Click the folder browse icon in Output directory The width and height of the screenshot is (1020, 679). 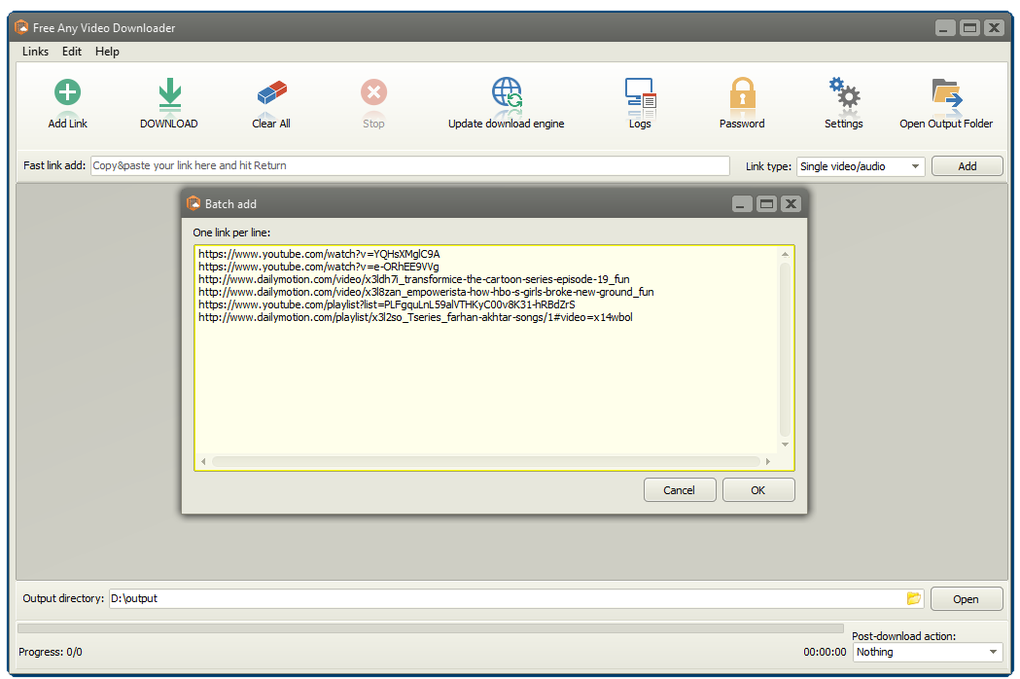(x=914, y=598)
